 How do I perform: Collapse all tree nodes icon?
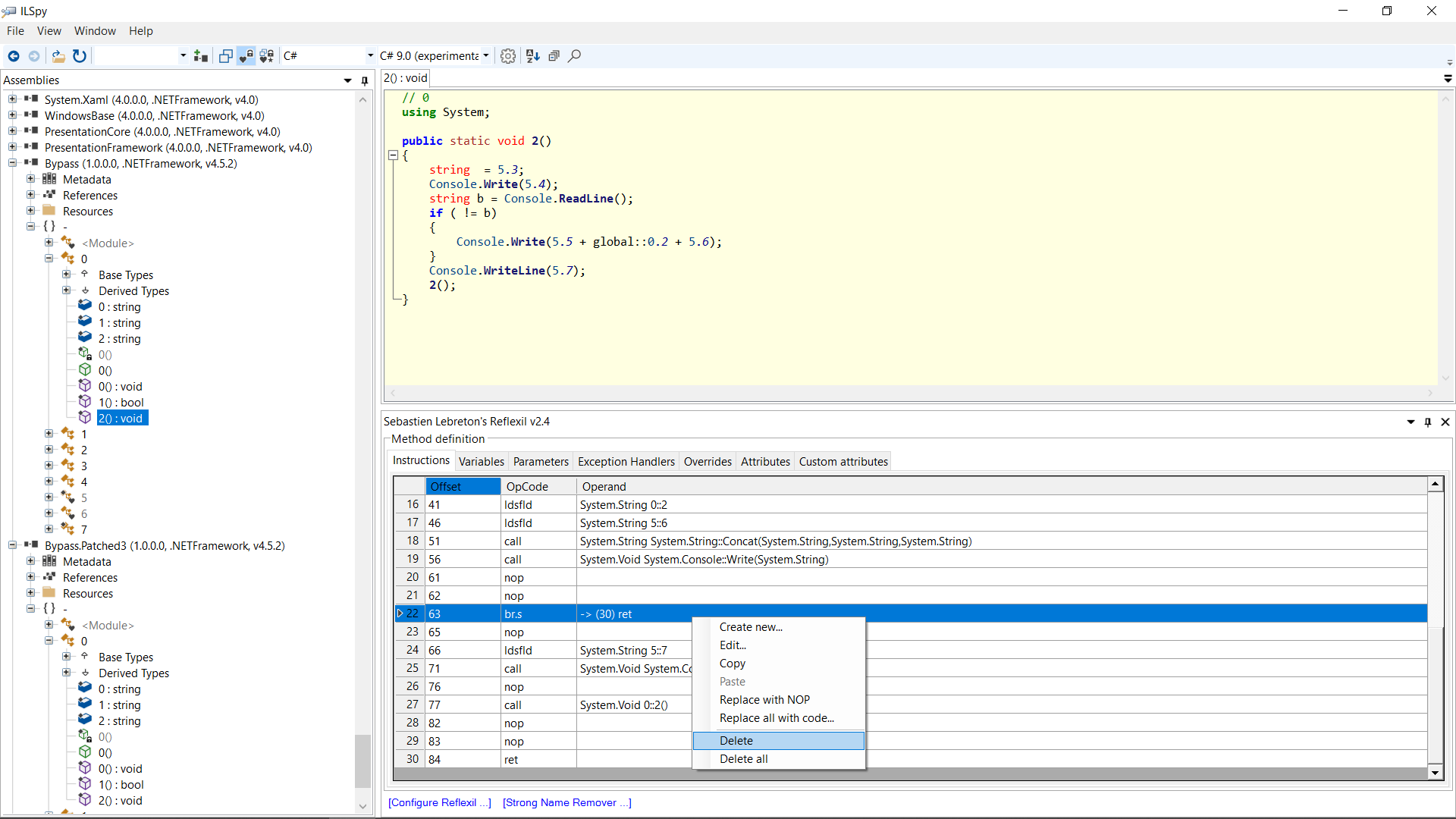554,56
